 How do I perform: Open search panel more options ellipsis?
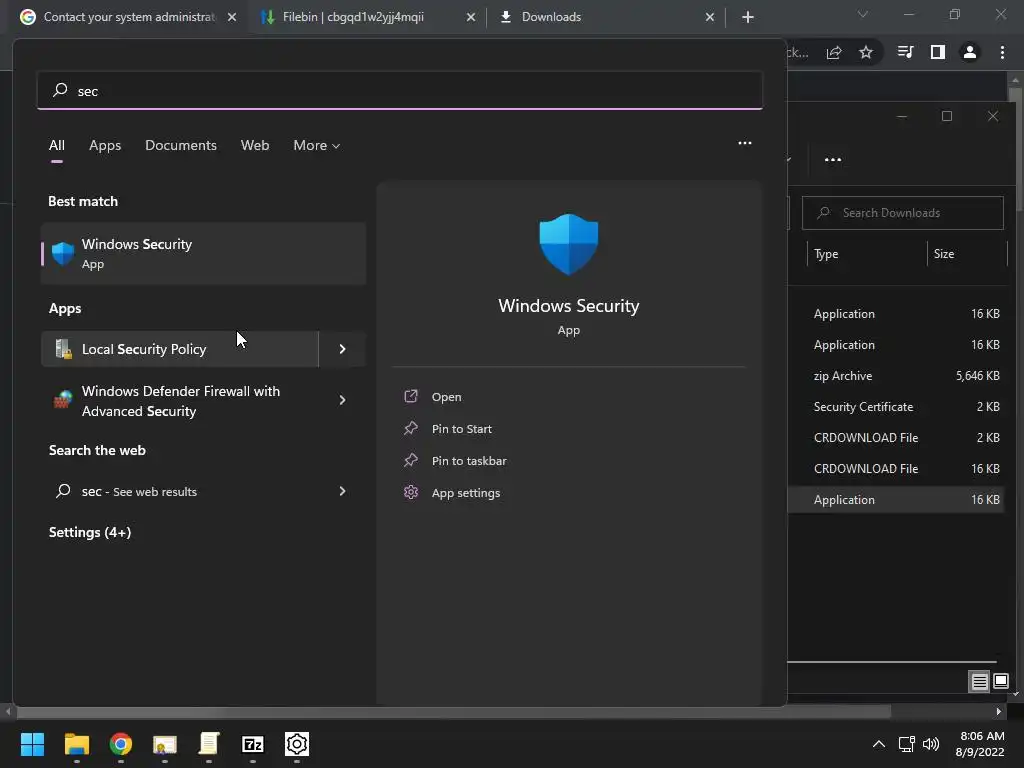744,143
